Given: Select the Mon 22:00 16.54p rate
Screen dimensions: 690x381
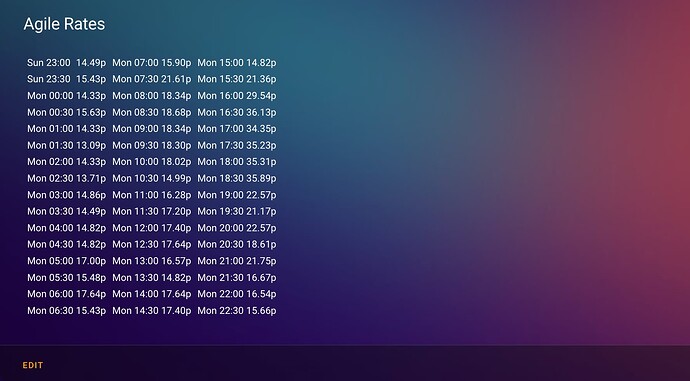Looking at the screenshot, I should click(237, 294).
